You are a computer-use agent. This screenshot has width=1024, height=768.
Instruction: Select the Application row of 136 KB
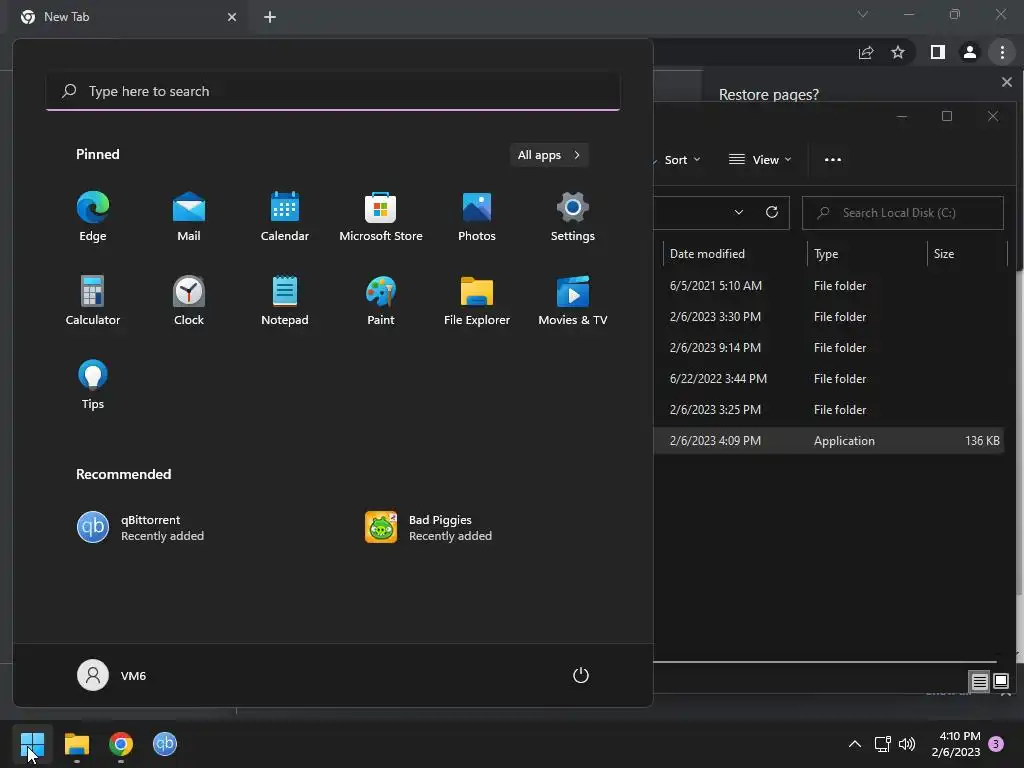coord(829,441)
